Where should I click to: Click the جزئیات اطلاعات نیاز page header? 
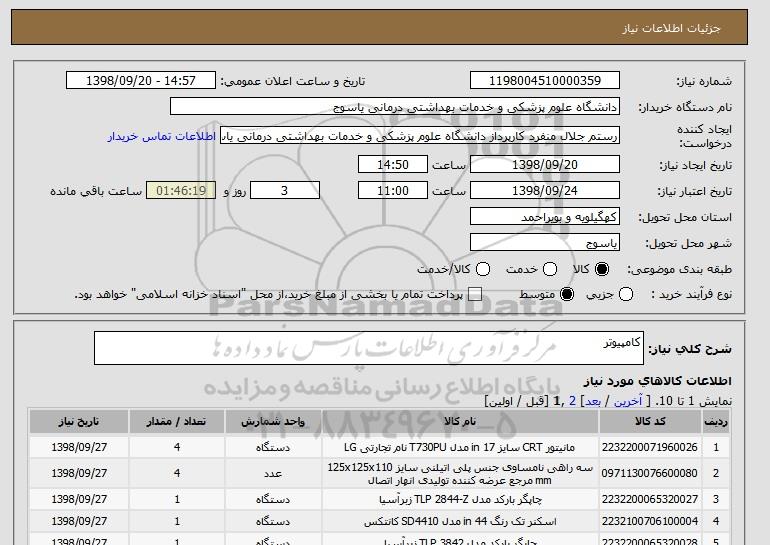[x=671, y=28]
